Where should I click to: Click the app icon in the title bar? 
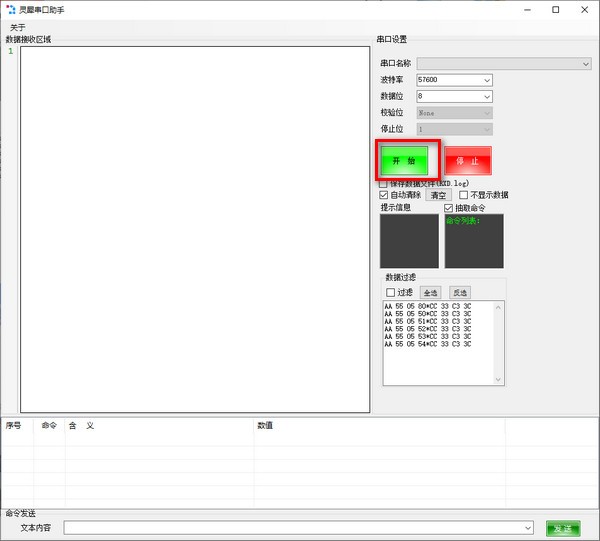pyautogui.click(x=11, y=10)
